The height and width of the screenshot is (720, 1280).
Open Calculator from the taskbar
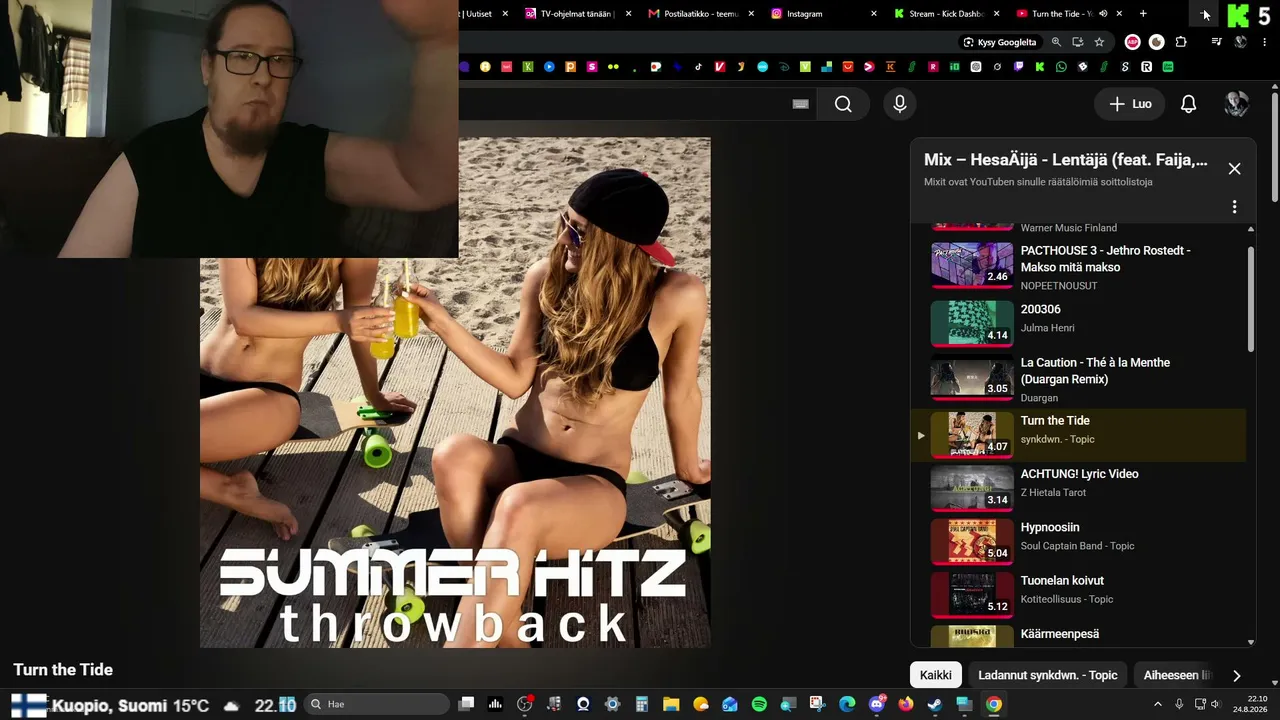click(642, 704)
